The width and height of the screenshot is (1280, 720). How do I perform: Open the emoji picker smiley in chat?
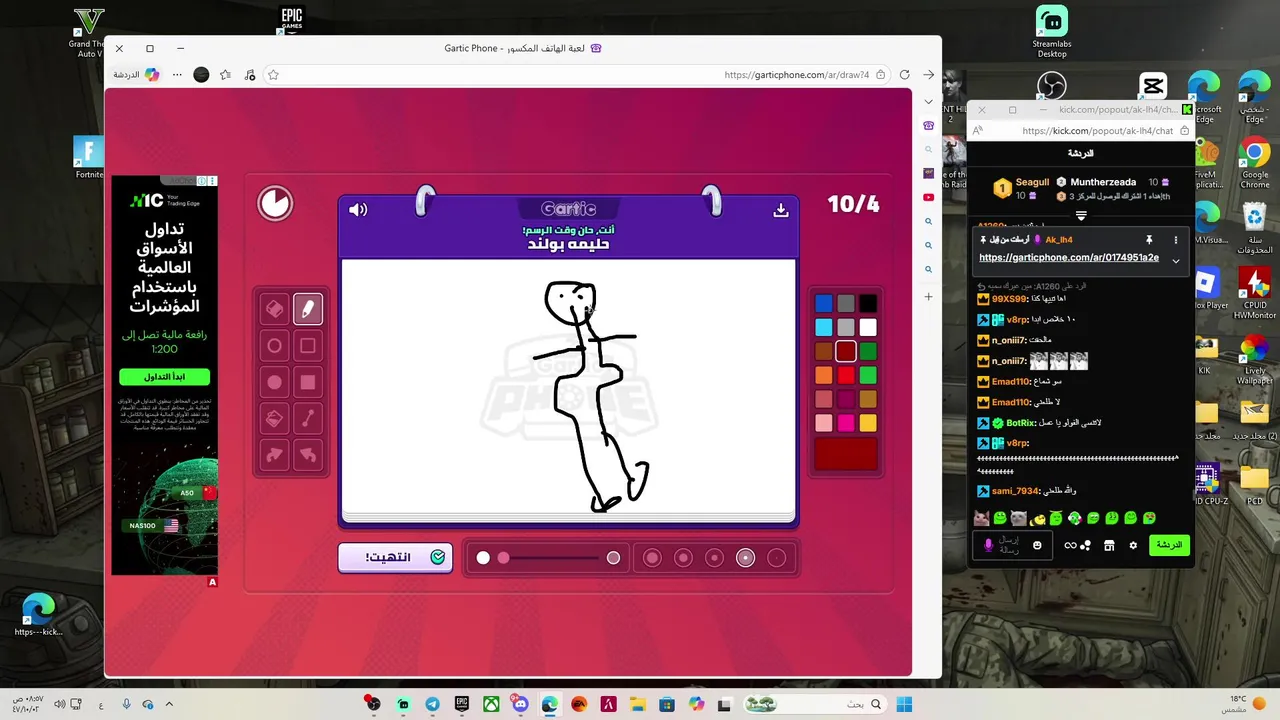pos(1037,545)
